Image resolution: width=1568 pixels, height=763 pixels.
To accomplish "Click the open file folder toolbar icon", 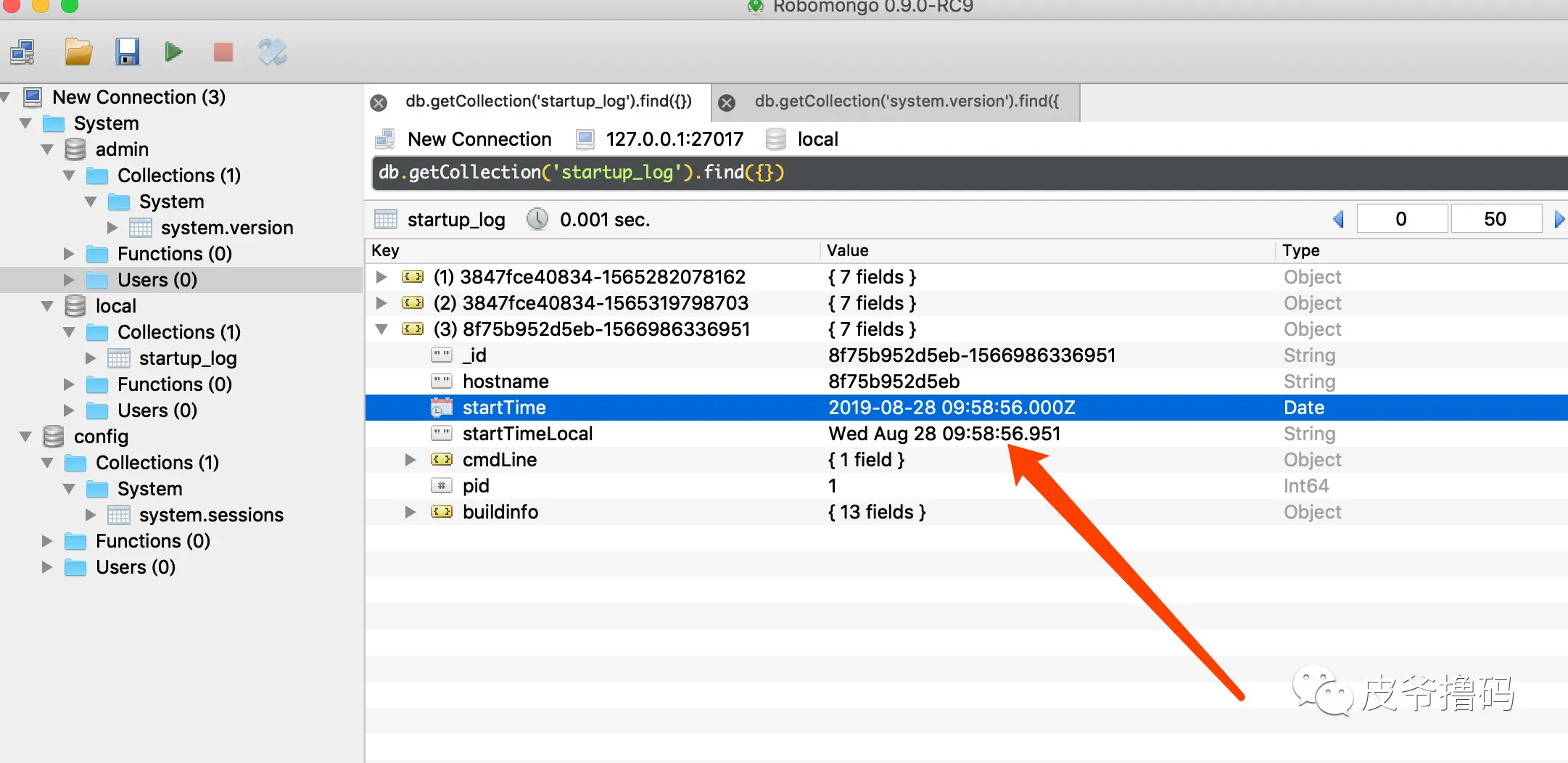I will 78,51.
